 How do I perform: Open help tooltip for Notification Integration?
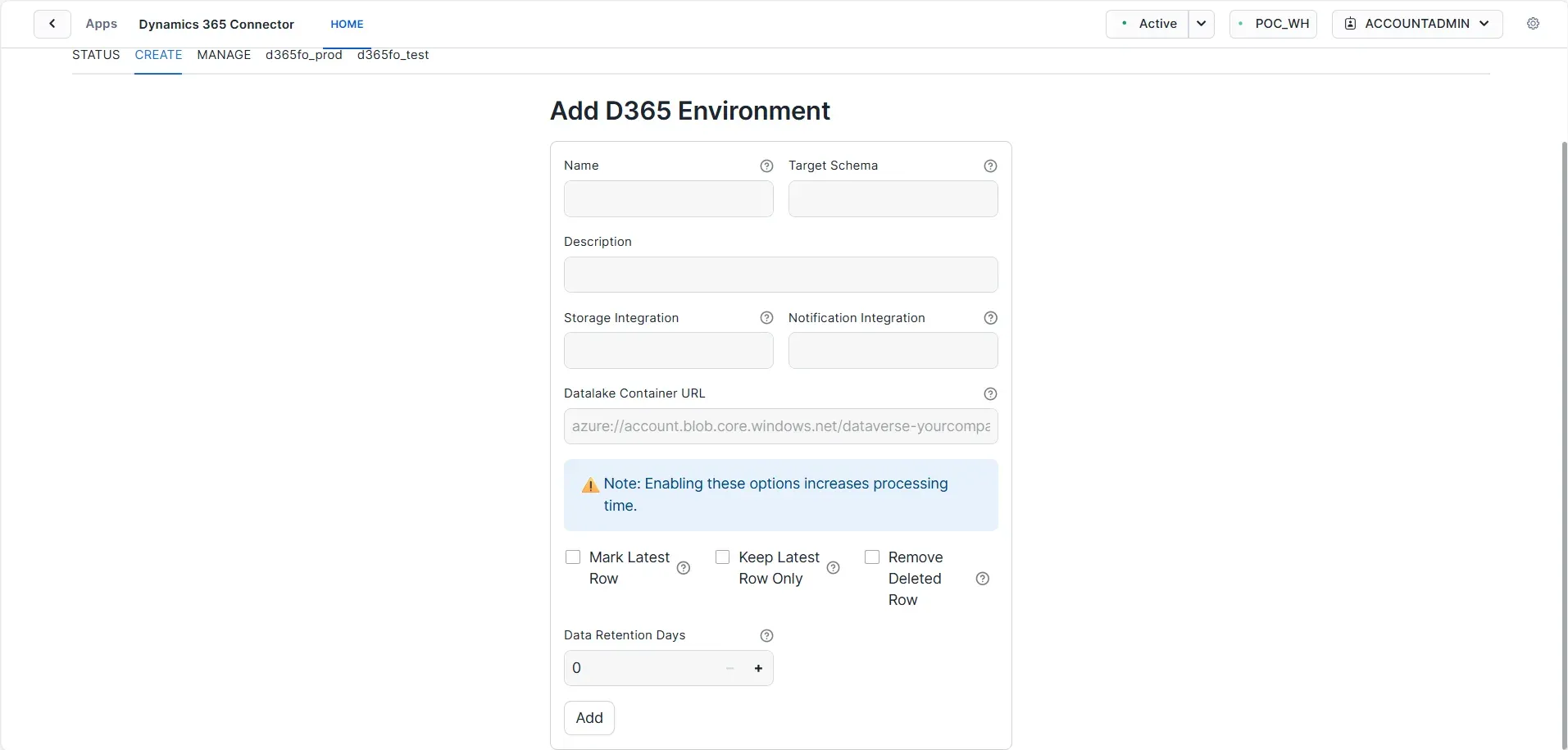point(990,318)
